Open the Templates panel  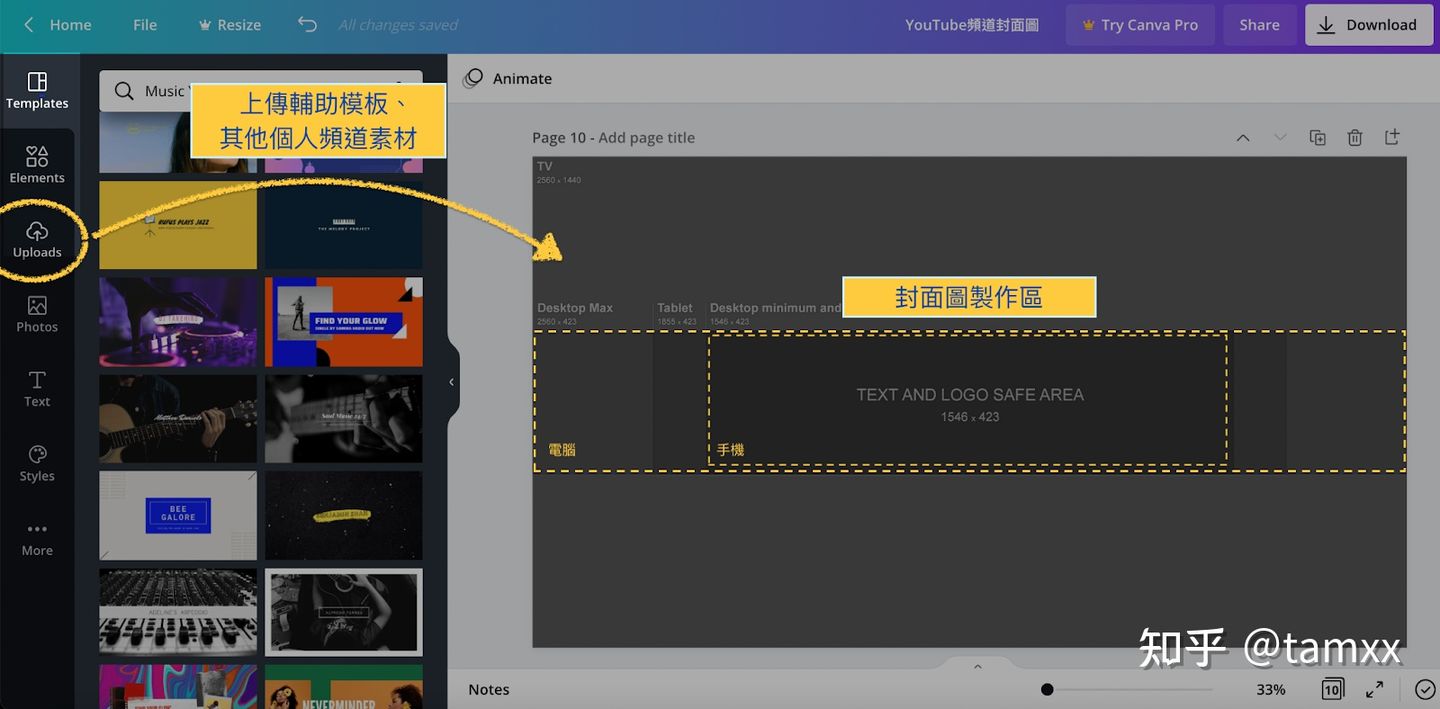tap(37, 90)
